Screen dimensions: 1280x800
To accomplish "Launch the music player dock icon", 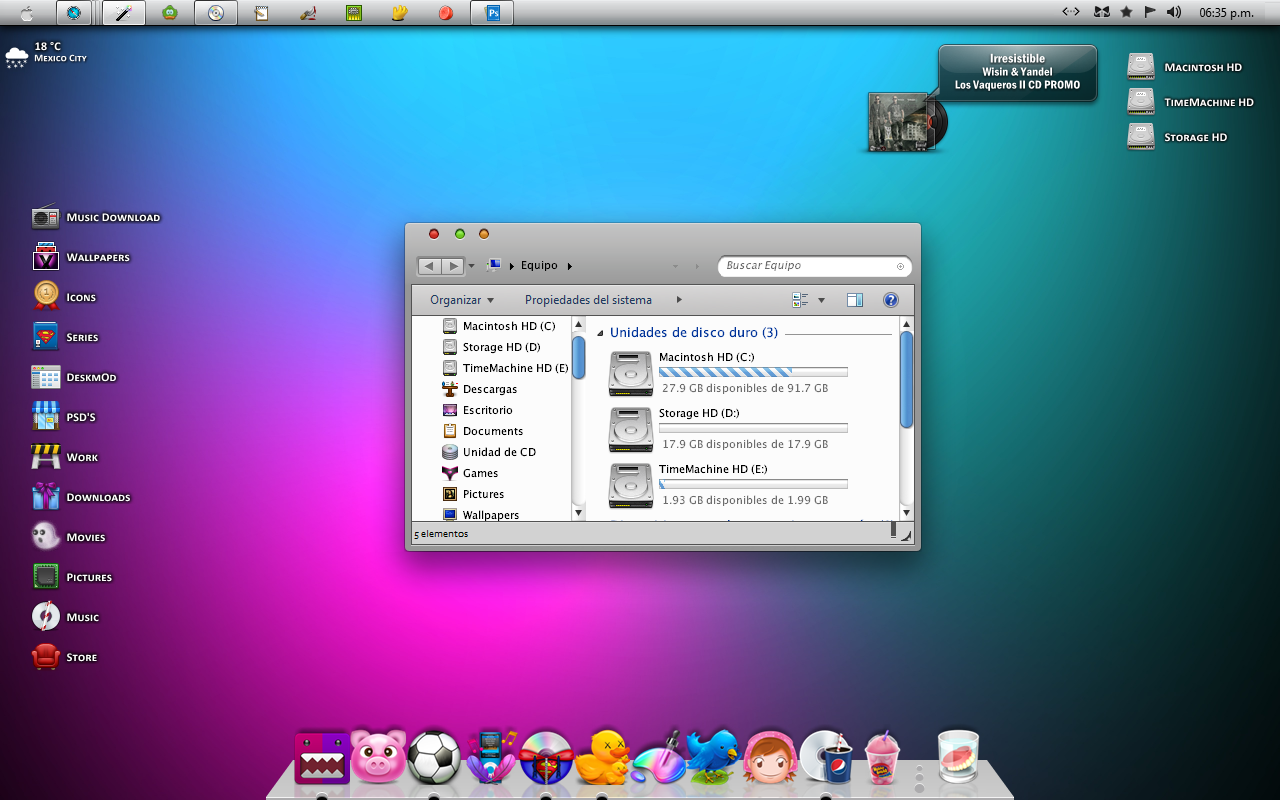I will [490, 757].
